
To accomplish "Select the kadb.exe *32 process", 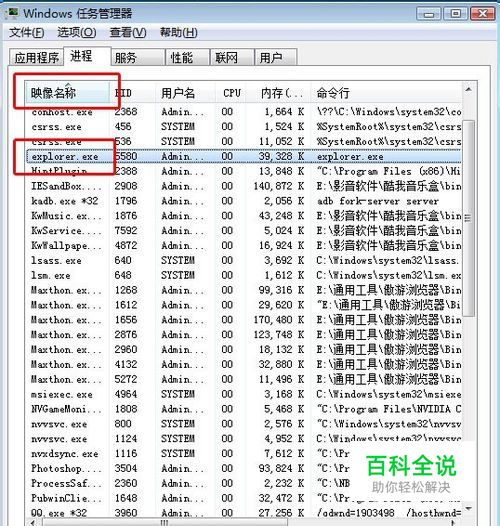I will (243, 201).
